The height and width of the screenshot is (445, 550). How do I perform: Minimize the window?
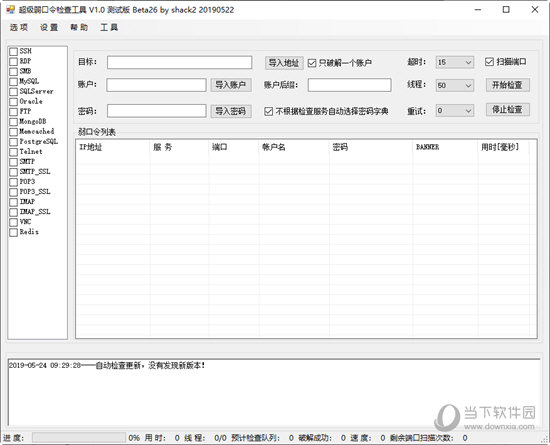click(x=478, y=9)
